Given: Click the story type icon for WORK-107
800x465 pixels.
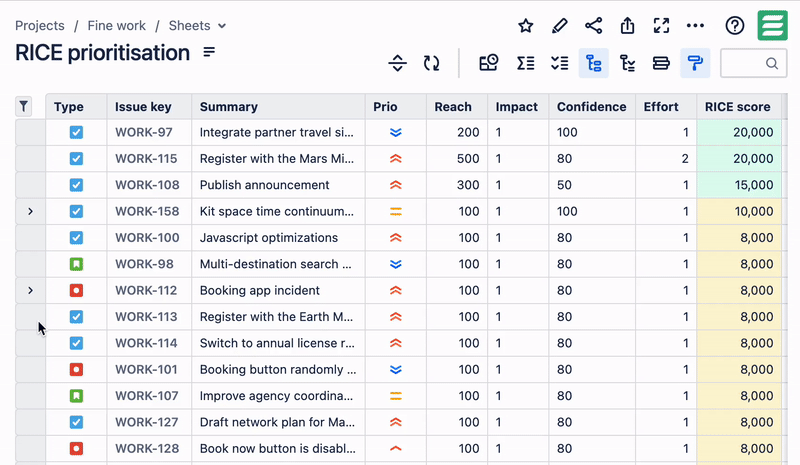Looking at the screenshot, I should tap(76, 396).
